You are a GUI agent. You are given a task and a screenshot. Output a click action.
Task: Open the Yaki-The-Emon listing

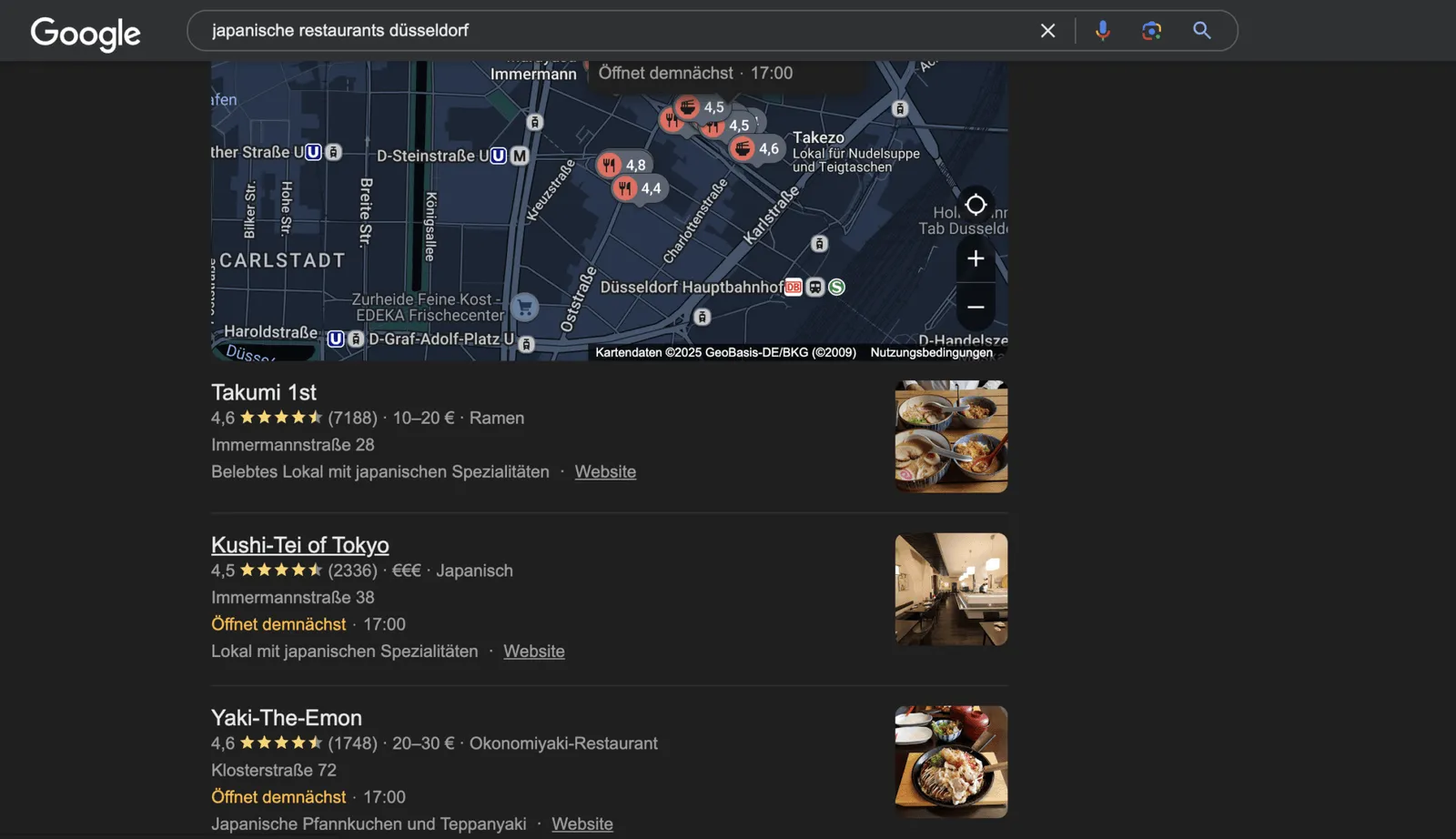[x=287, y=718]
